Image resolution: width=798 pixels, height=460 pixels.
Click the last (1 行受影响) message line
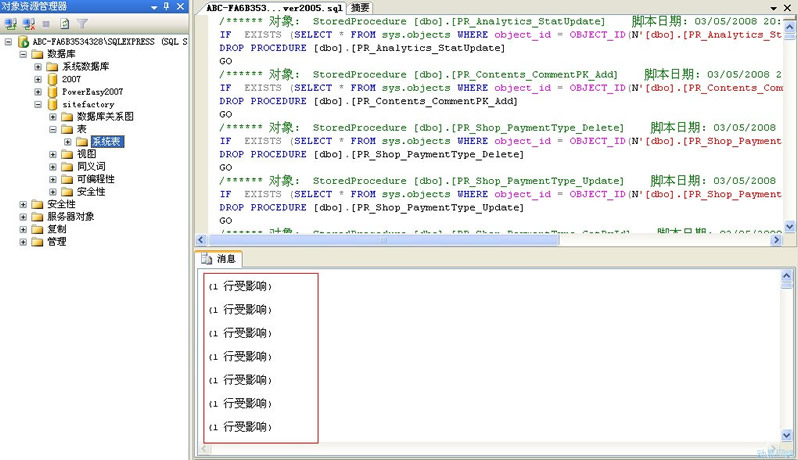(240, 427)
